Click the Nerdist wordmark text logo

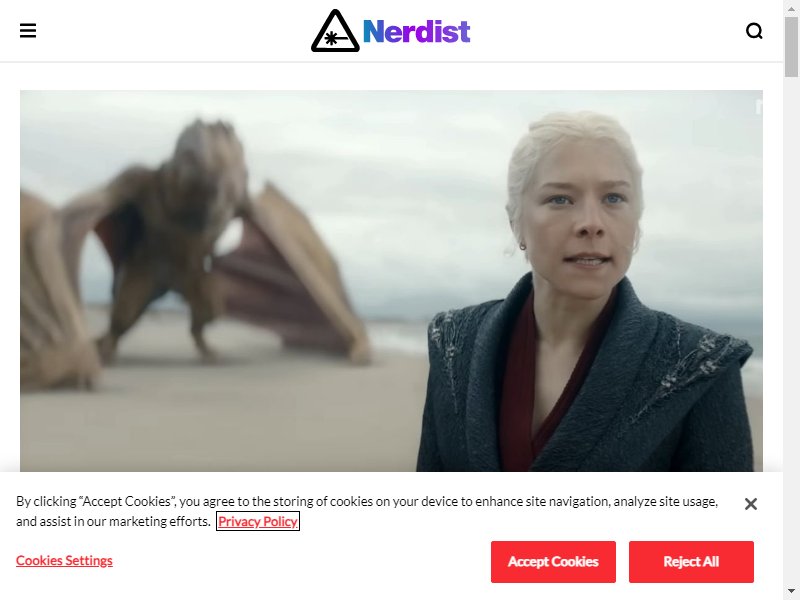[416, 31]
